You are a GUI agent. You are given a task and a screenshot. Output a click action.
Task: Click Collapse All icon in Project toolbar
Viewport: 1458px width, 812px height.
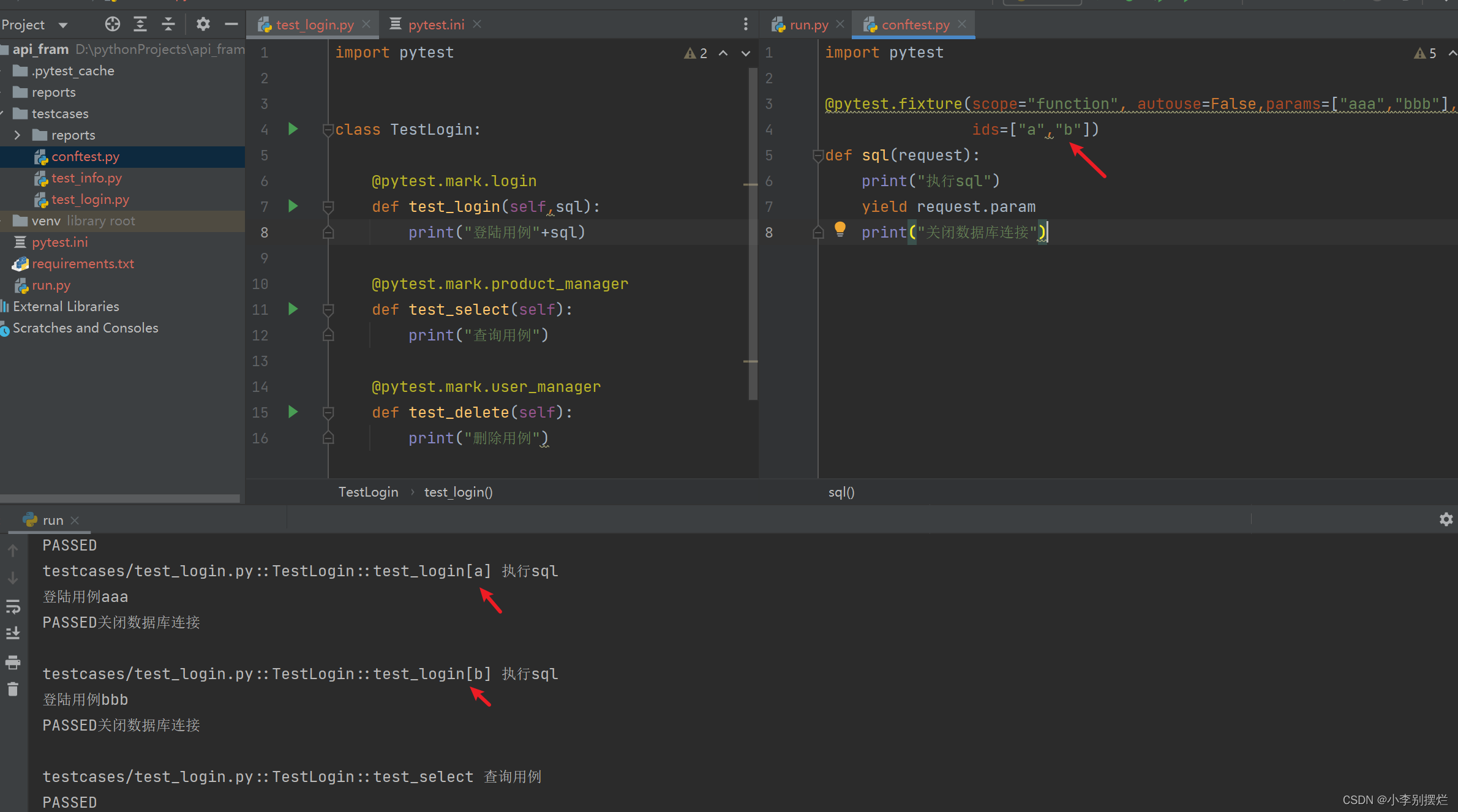tap(168, 24)
